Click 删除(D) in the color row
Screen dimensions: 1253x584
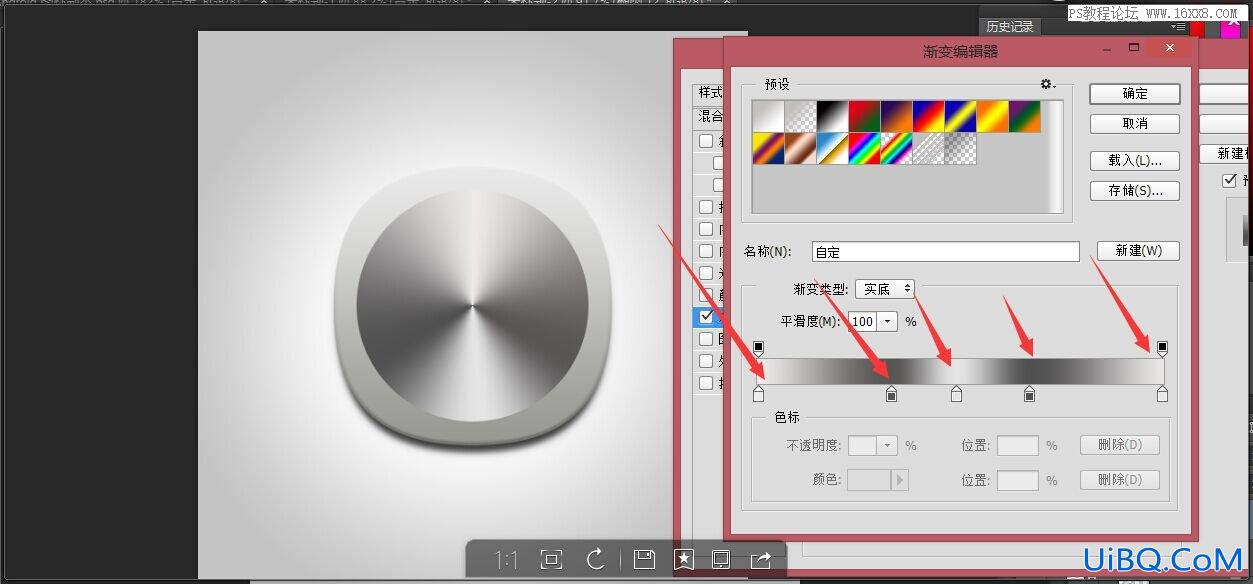(x=1120, y=480)
